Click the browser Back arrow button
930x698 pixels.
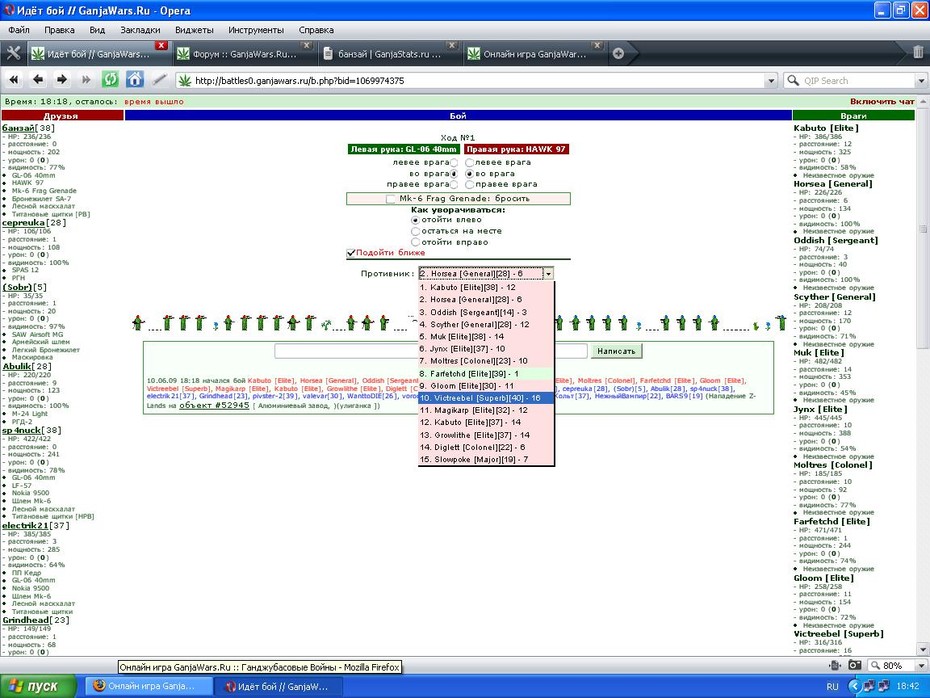(38, 79)
